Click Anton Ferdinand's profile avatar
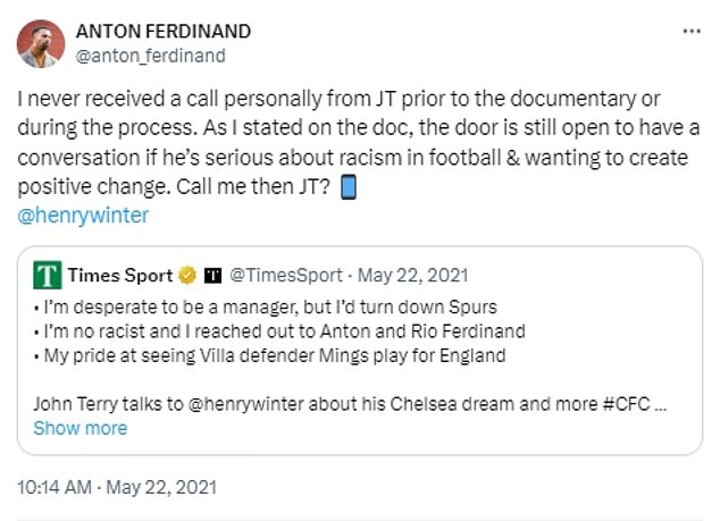Viewport: 720px width, 521px height. coord(40,43)
